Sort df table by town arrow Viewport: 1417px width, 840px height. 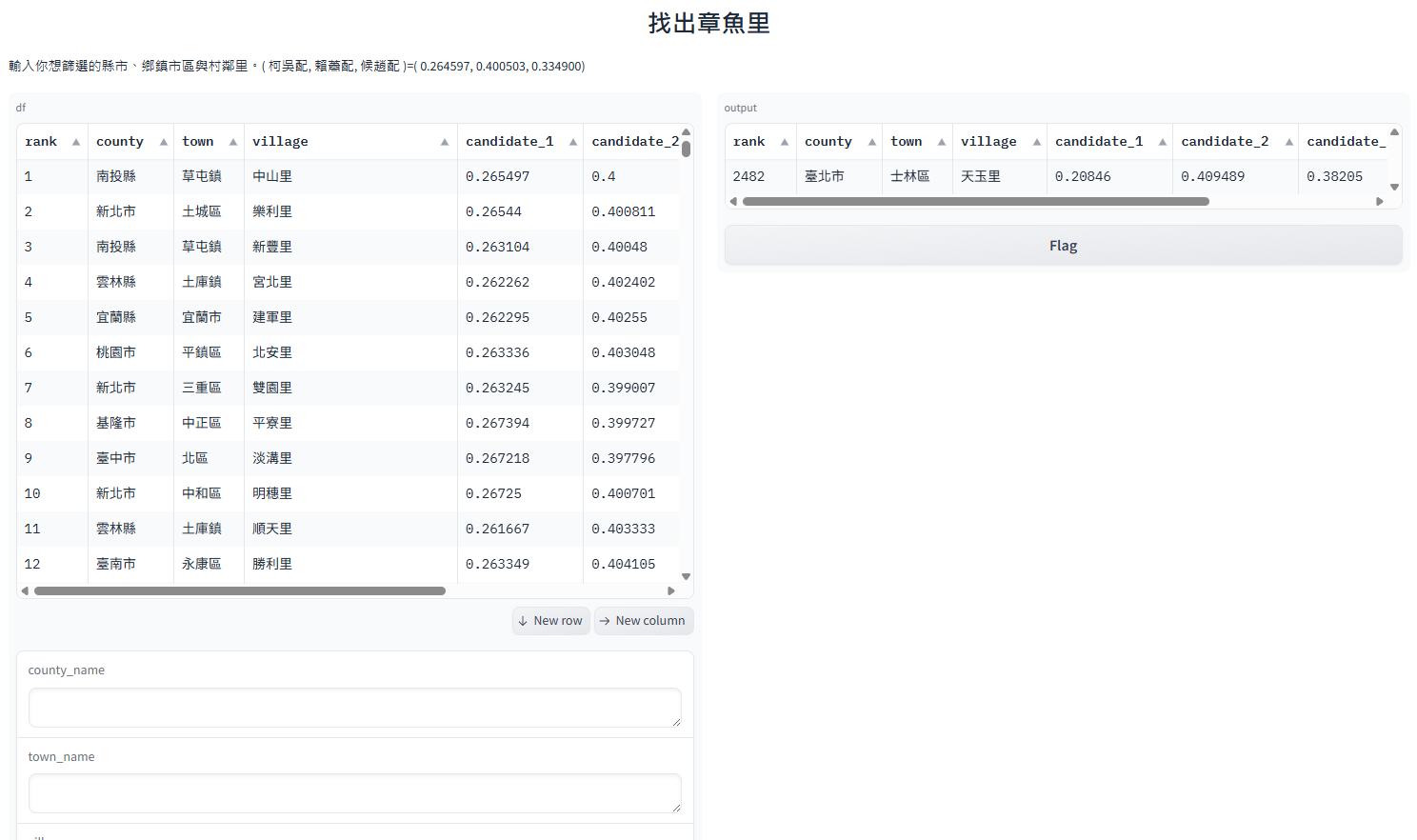coord(233,142)
